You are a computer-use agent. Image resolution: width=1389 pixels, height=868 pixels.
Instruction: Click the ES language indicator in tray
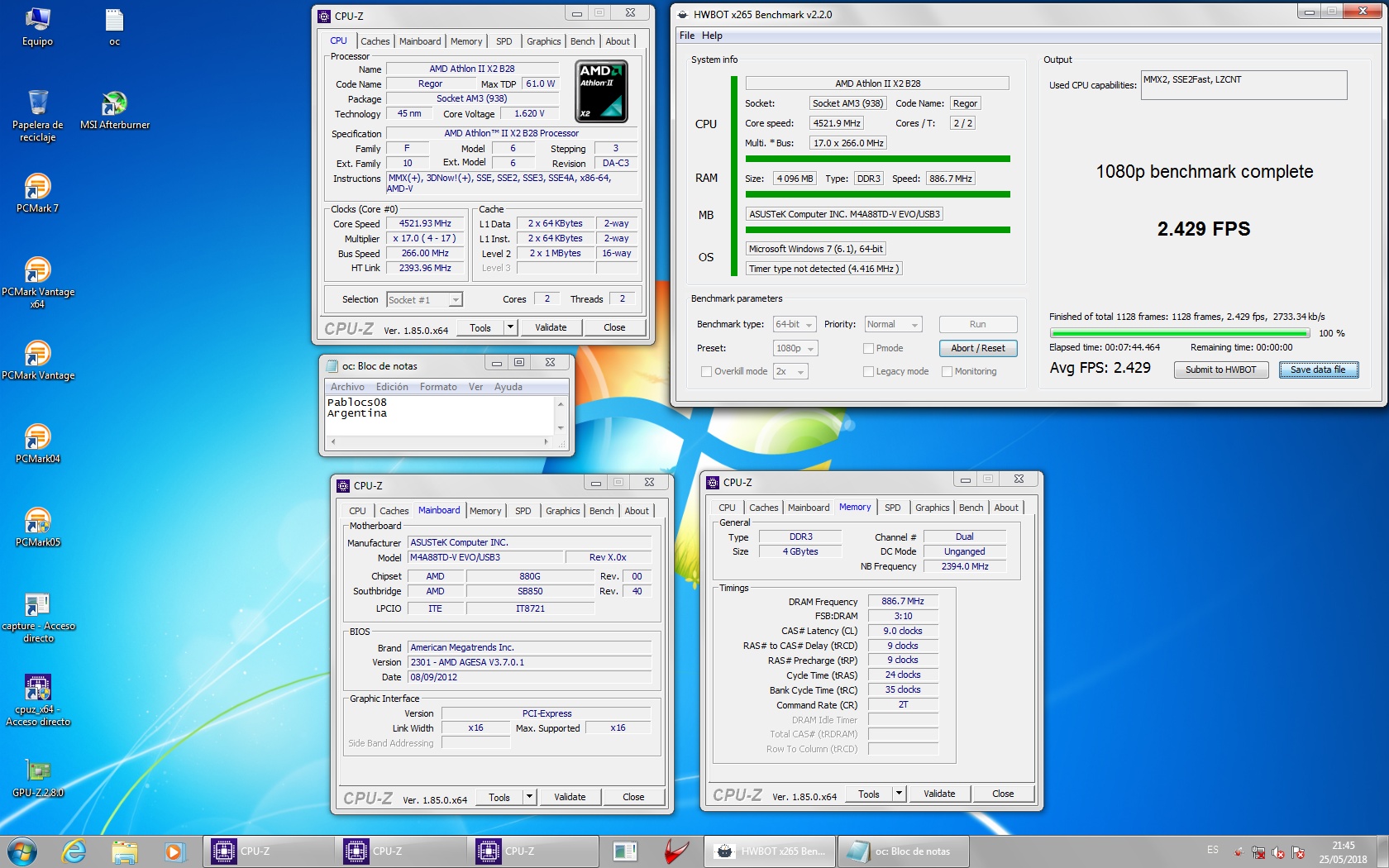click(x=1212, y=850)
